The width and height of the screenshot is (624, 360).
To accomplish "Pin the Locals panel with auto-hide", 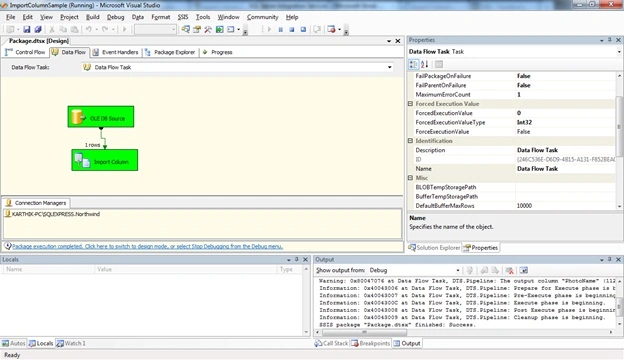I will coord(296,259).
